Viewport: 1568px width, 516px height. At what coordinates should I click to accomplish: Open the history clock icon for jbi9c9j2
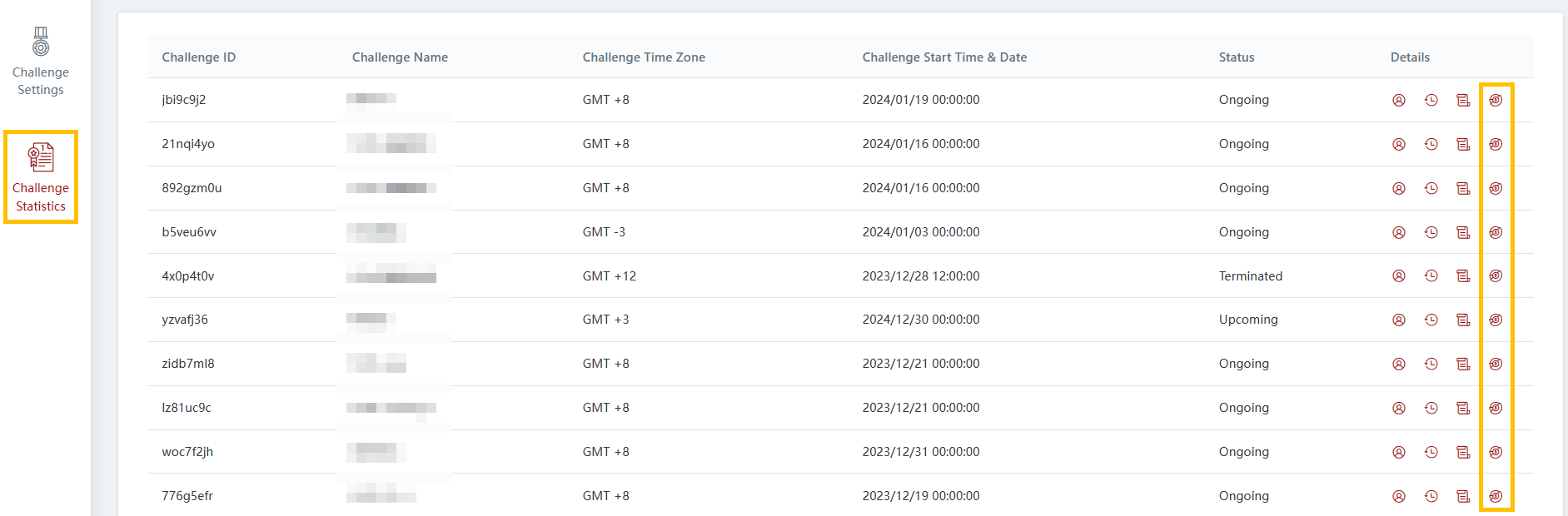(1431, 100)
